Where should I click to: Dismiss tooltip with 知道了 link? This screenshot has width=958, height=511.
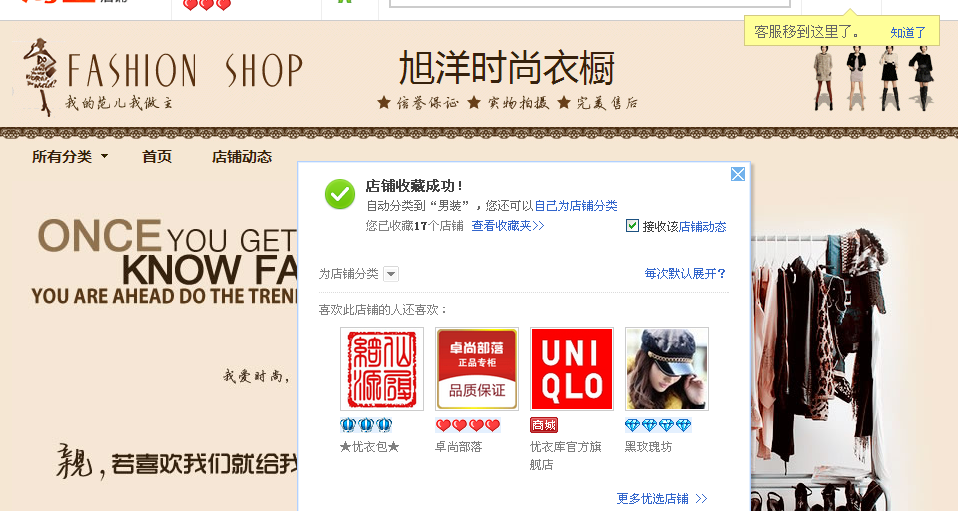tap(908, 32)
